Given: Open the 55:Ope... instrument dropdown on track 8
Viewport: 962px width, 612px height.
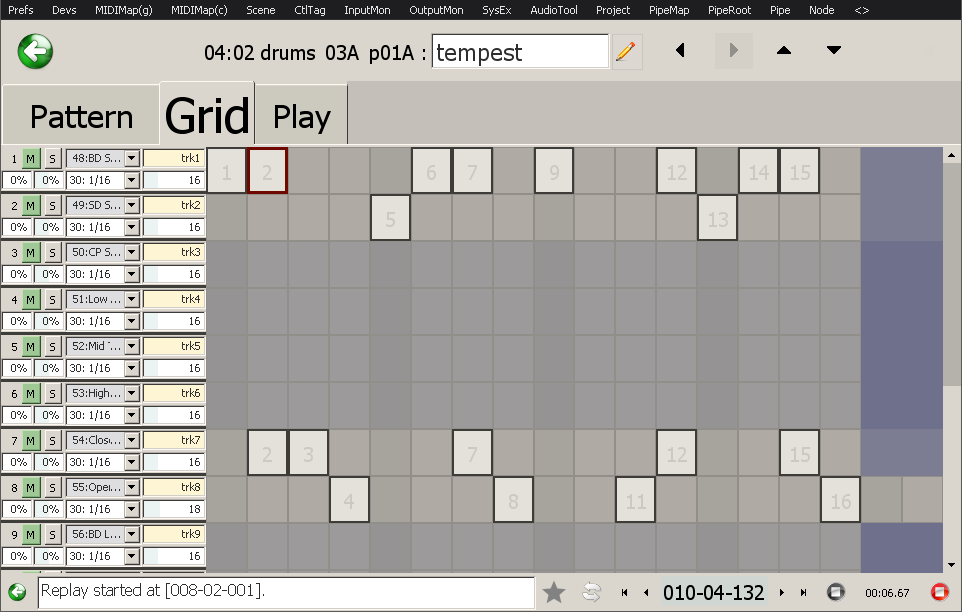Looking at the screenshot, I should [x=131, y=487].
